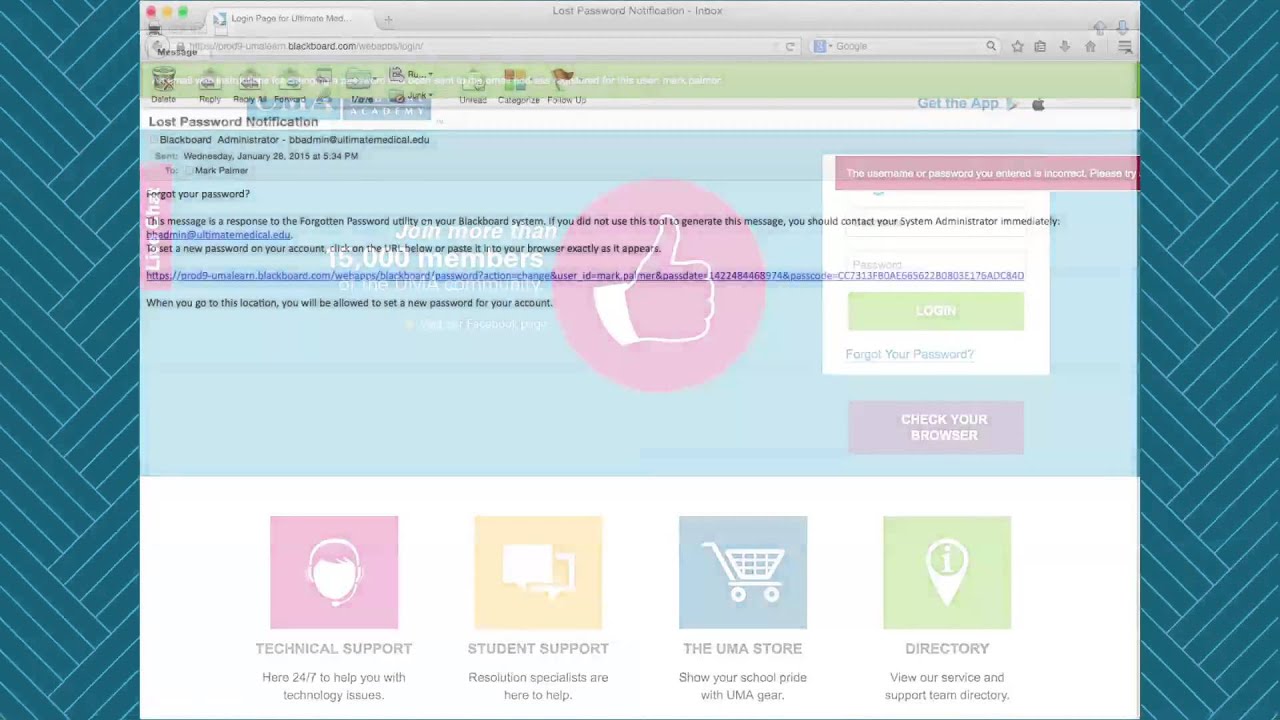The height and width of the screenshot is (720, 1280).
Task: Click the STUDENT SUPPORT heading
Action: click(538, 649)
